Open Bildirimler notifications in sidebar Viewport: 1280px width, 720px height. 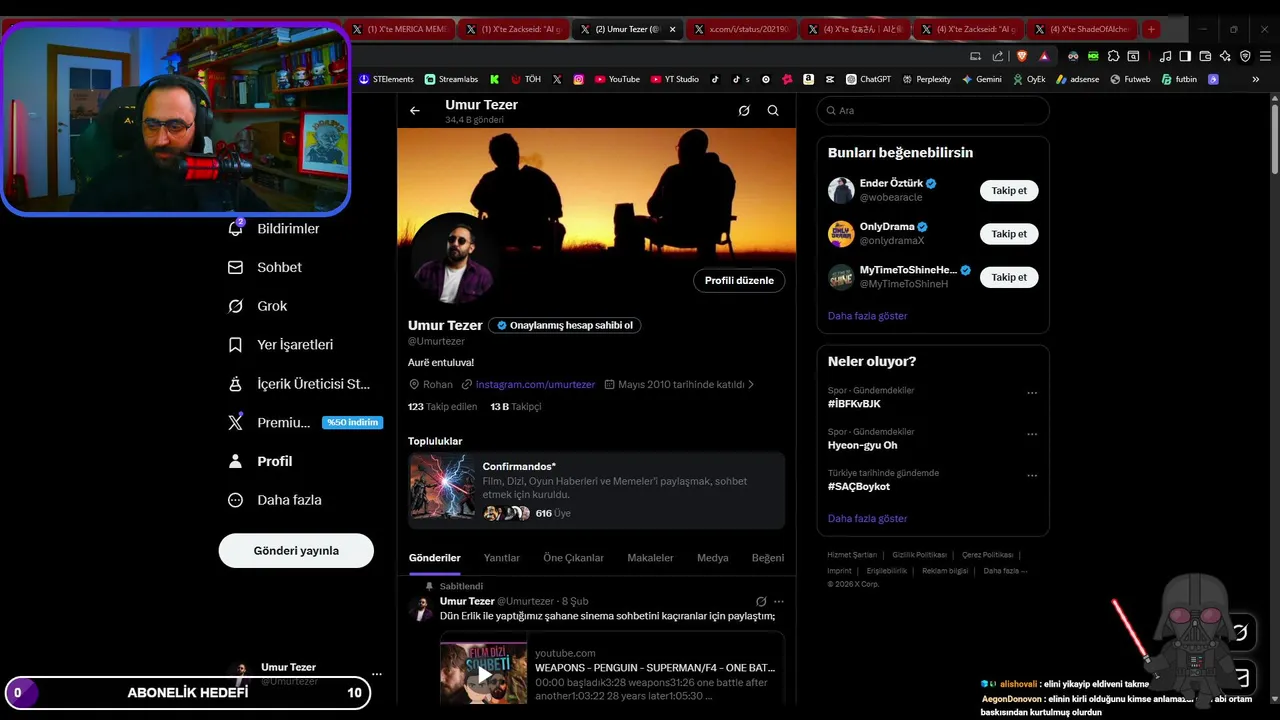(274, 229)
